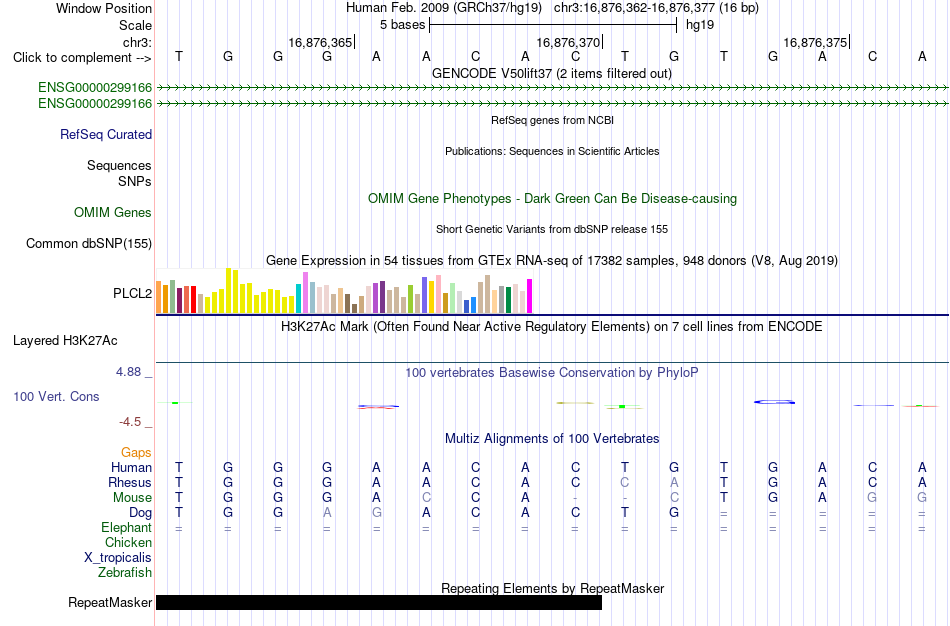The height and width of the screenshot is (626, 950).
Task: Click 'Repeating Elements by RepeatMasker' title
Action: tap(553, 588)
